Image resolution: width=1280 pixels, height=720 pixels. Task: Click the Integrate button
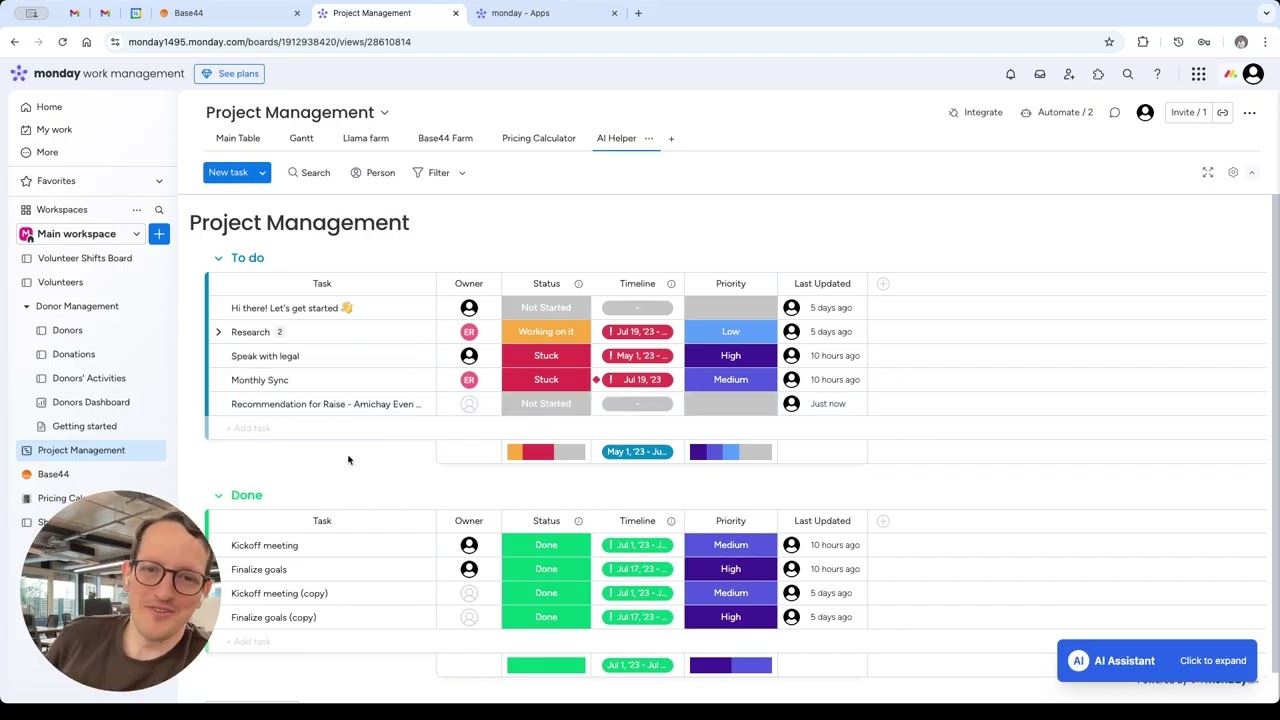click(975, 113)
